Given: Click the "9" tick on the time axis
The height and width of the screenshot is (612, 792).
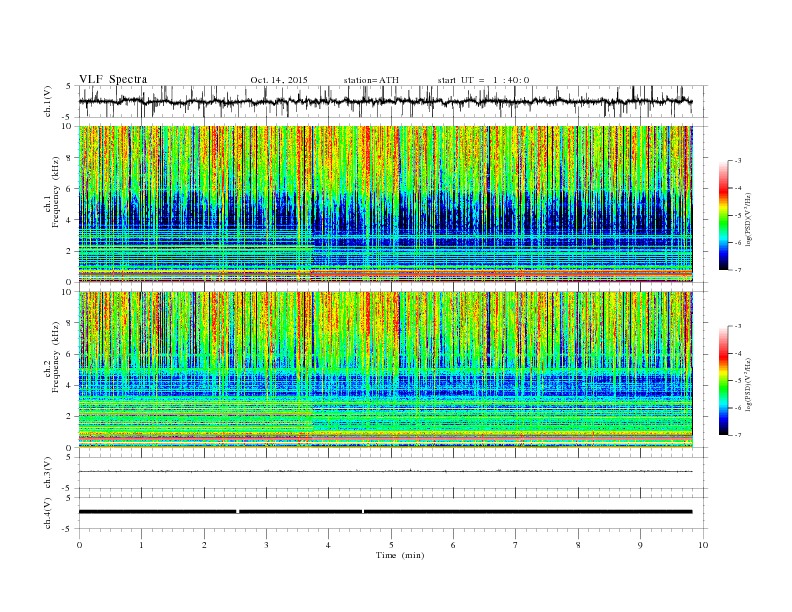Looking at the screenshot, I should pyautogui.click(x=640, y=545).
